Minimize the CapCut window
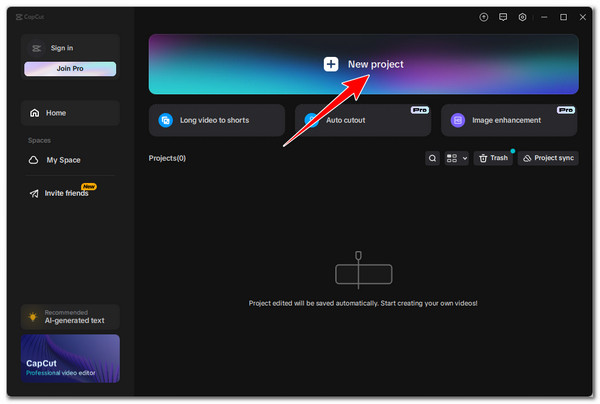Image resolution: width=600 pixels, height=404 pixels. (544, 17)
